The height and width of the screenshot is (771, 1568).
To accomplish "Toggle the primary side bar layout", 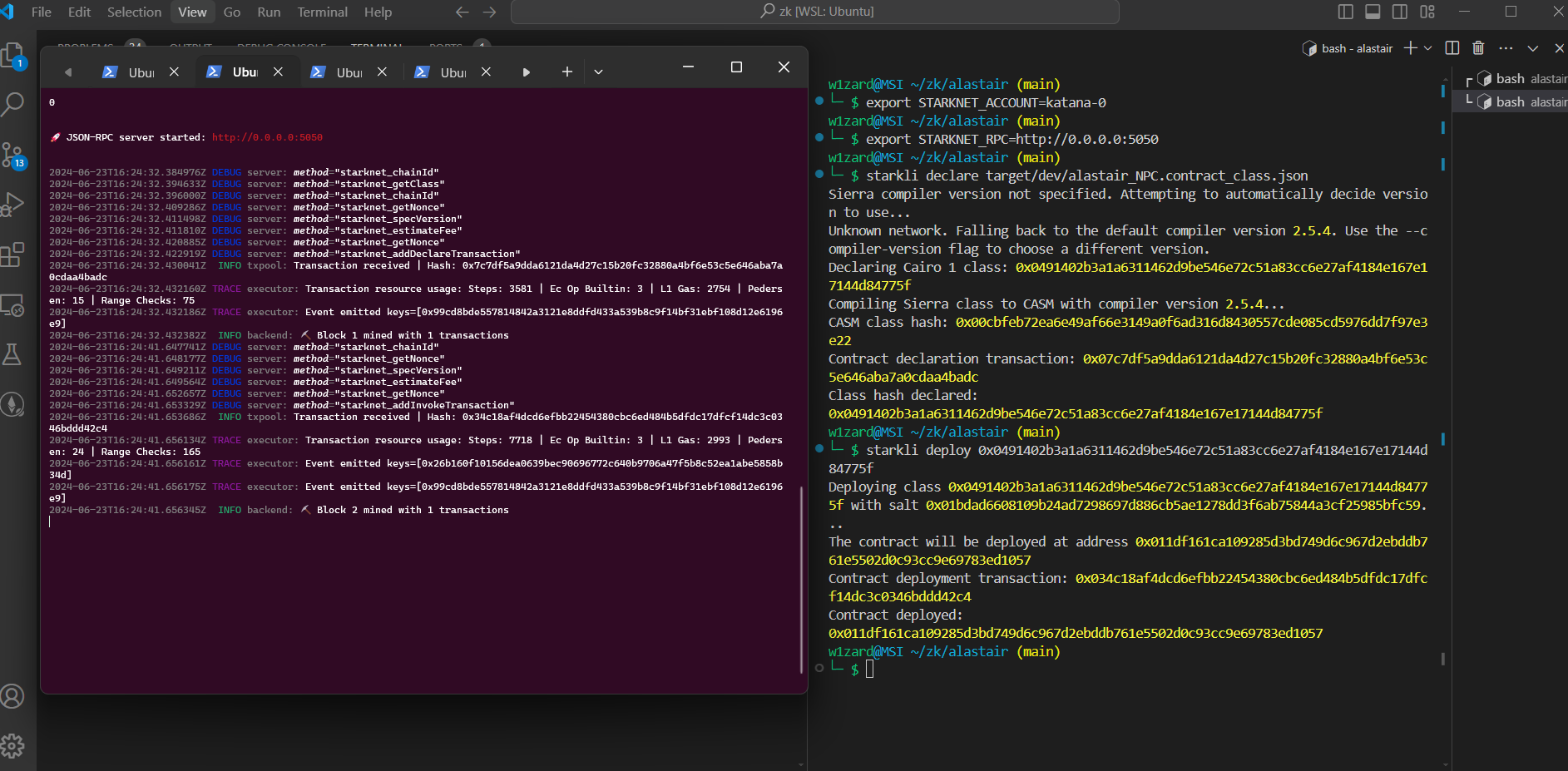I will 1345,12.
